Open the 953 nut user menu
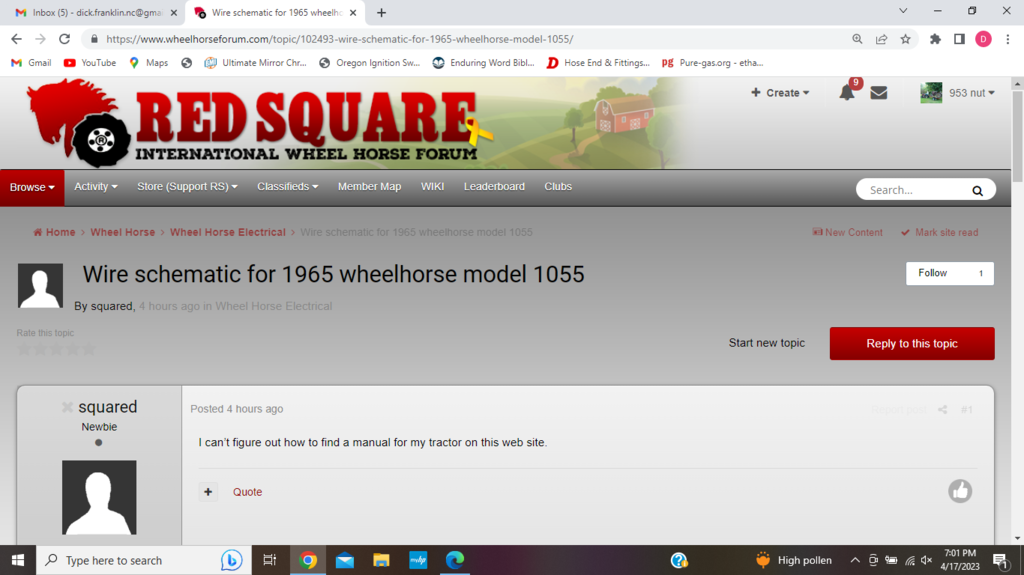 (957, 93)
